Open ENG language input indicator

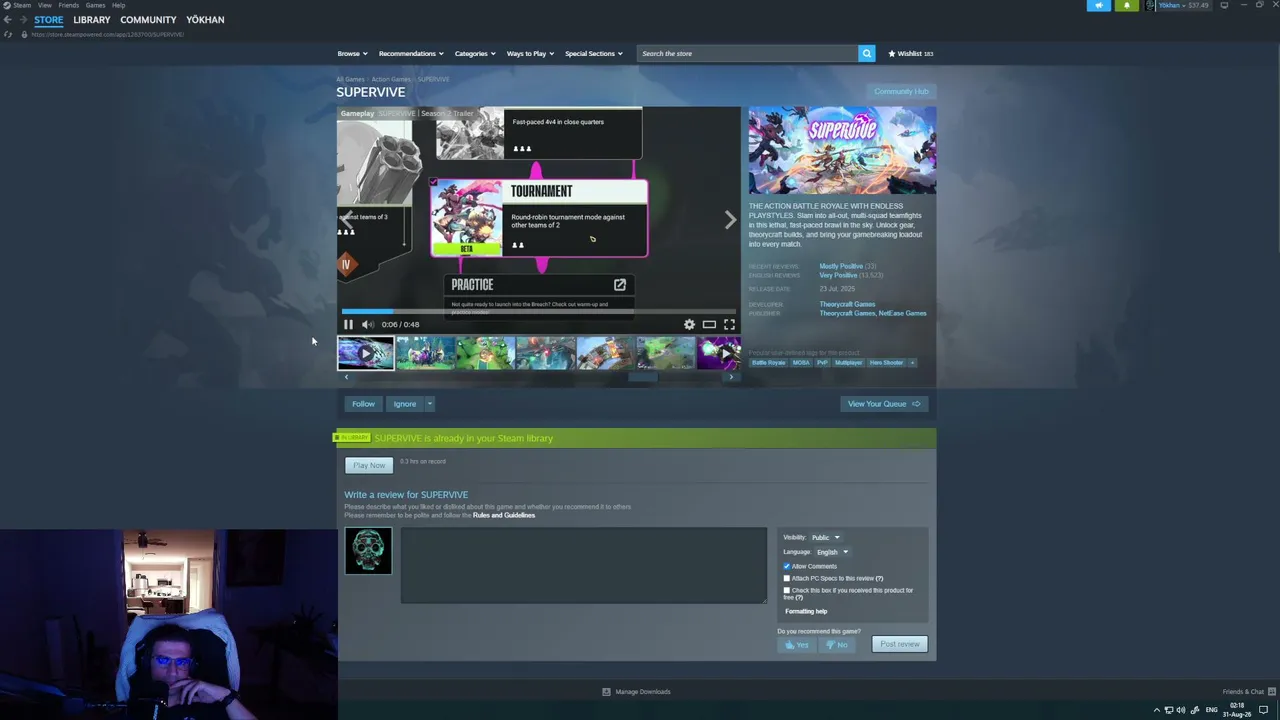tap(1212, 710)
